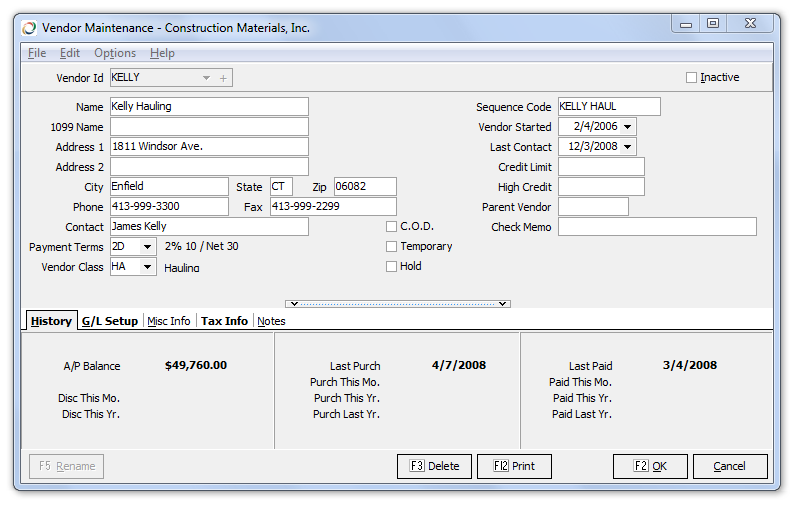Open the Vendor Id dropdown
Viewport: 793px width, 506px height.
click(x=206, y=78)
